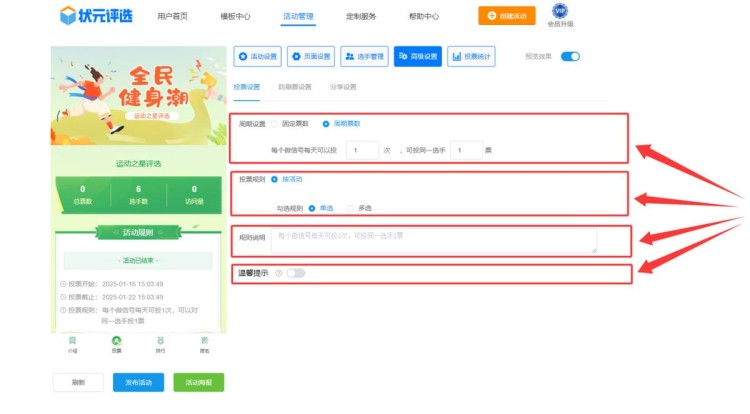This screenshot has width=750, height=414.
Task: Click the 报名 signup icon in preview
Action: click(204, 340)
